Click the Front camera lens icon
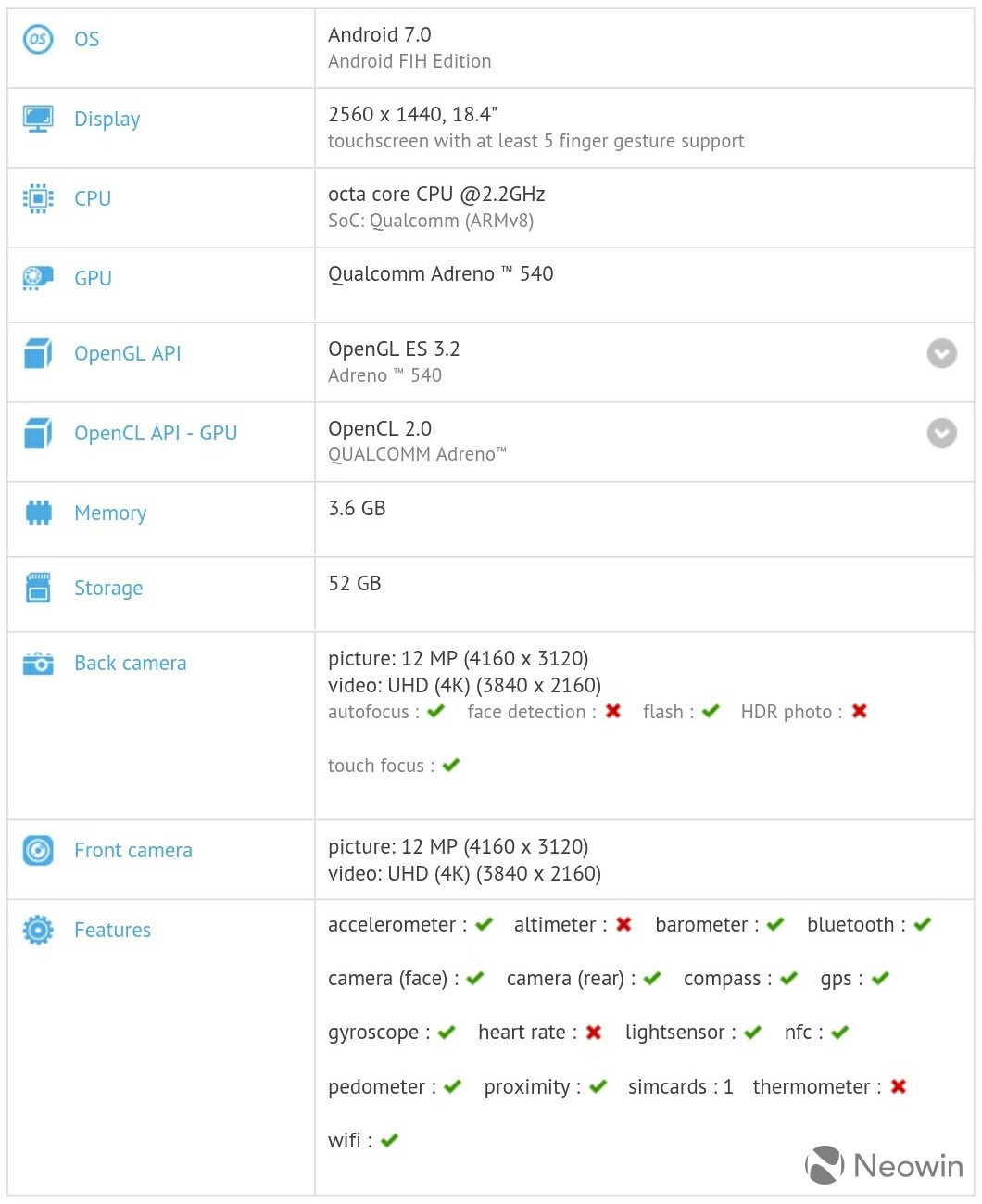 coord(38,850)
